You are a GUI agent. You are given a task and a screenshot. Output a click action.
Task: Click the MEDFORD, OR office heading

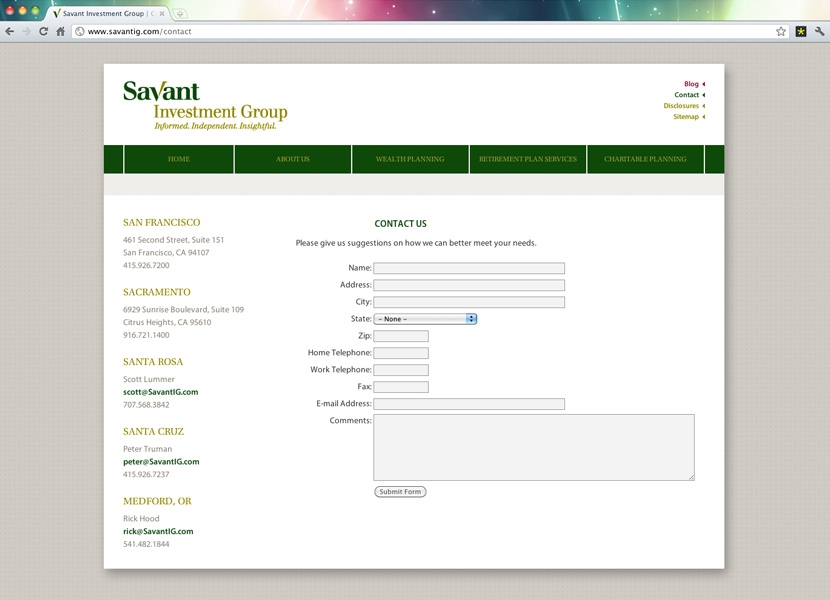157,502
